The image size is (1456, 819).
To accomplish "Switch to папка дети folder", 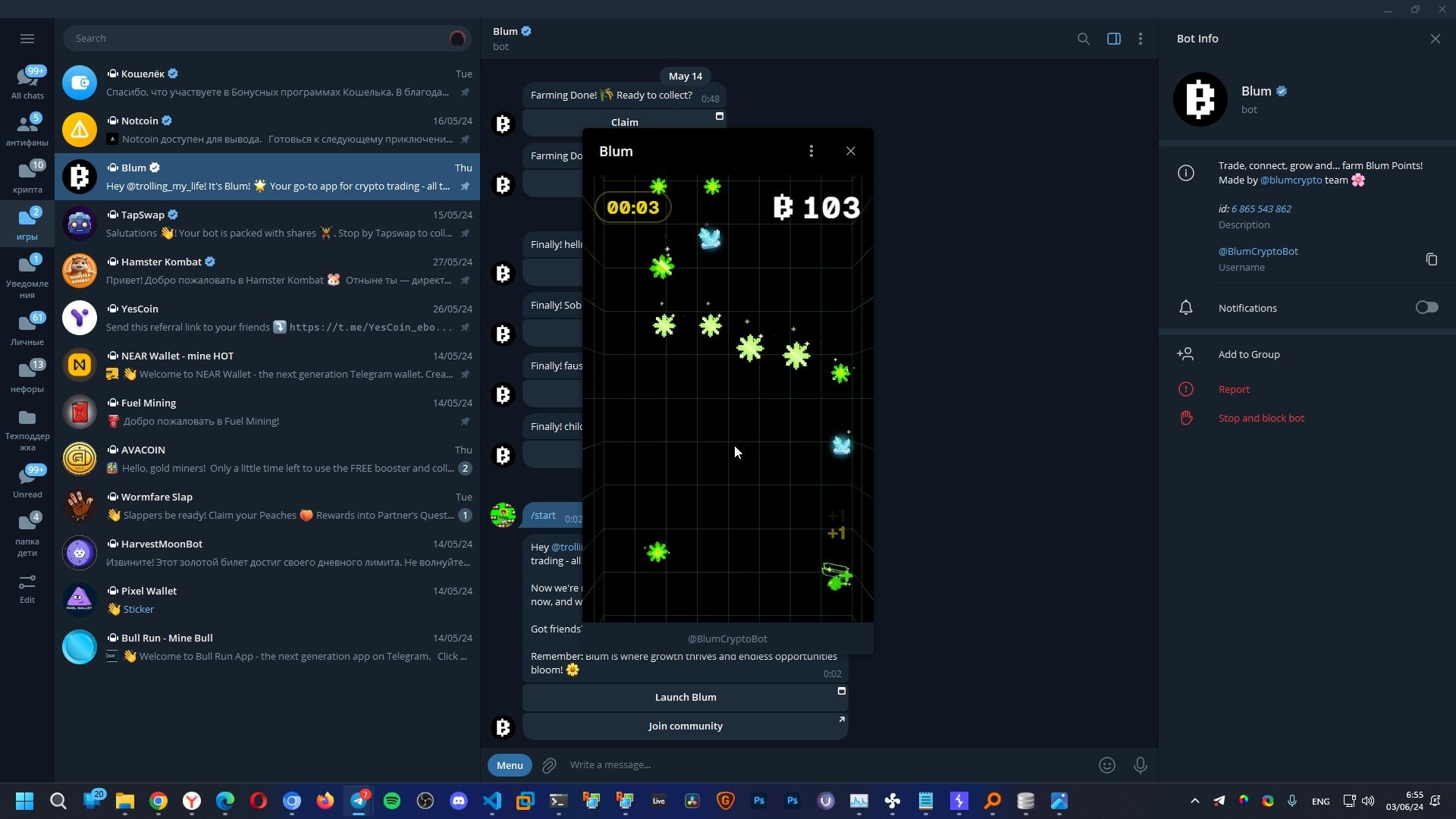I will click(27, 535).
